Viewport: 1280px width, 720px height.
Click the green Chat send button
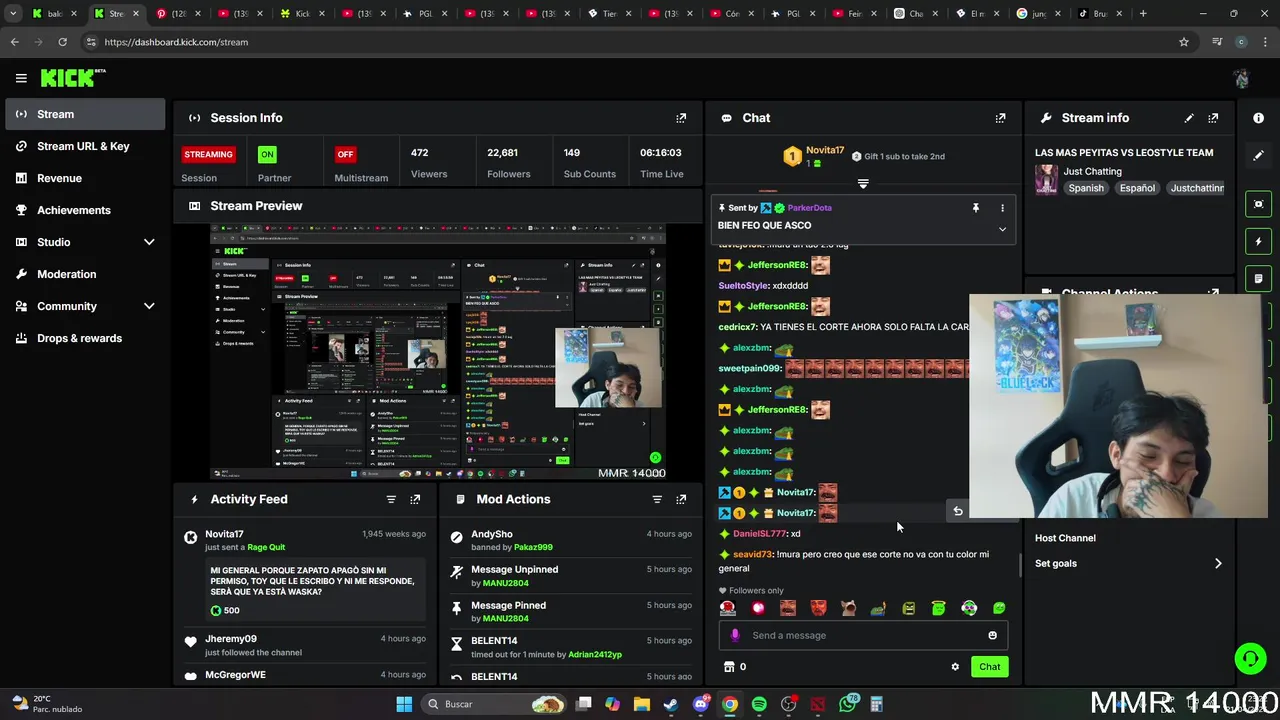click(989, 667)
